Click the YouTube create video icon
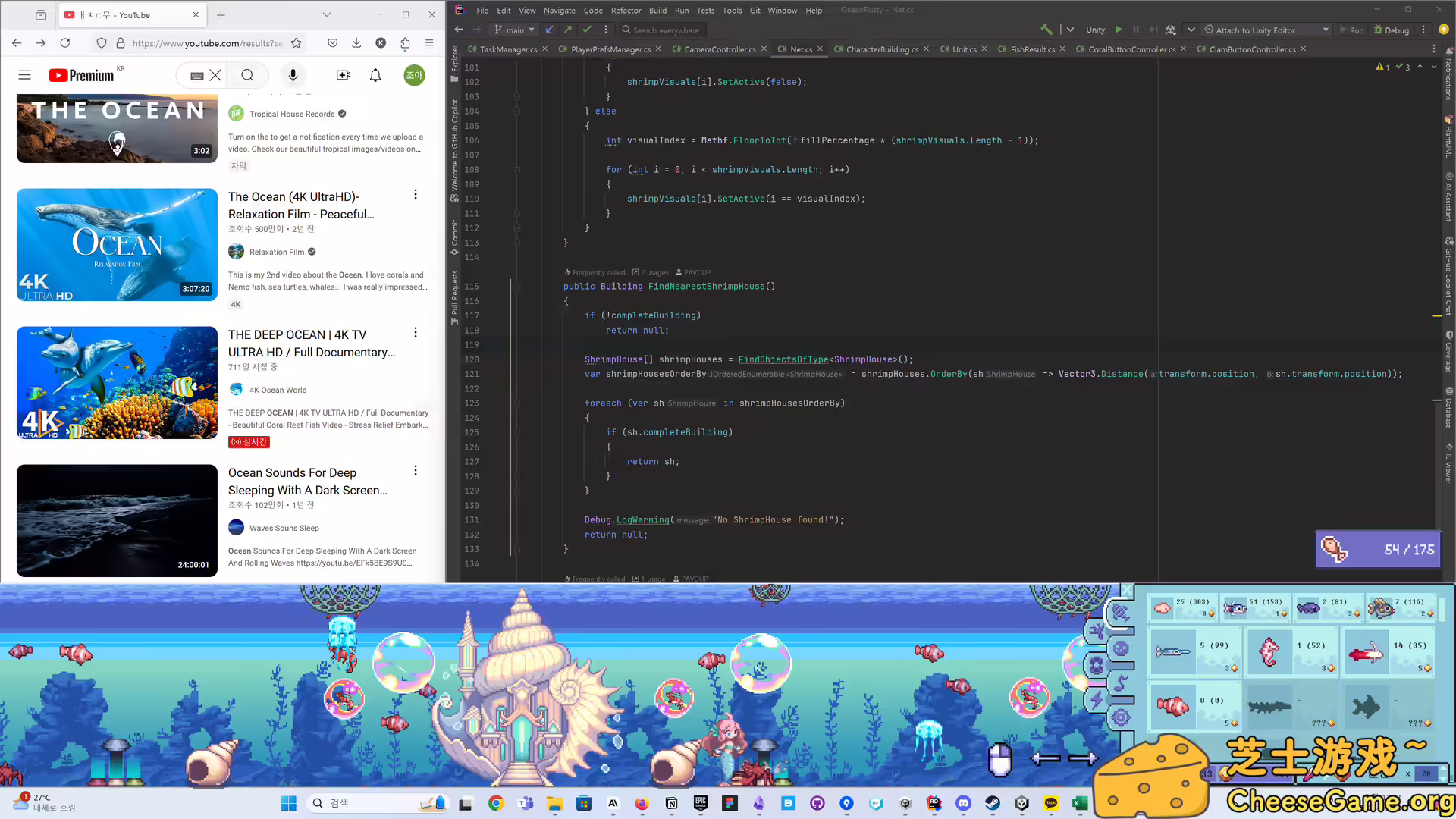Screen dimensions: 1456x819 (x=344, y=75)
